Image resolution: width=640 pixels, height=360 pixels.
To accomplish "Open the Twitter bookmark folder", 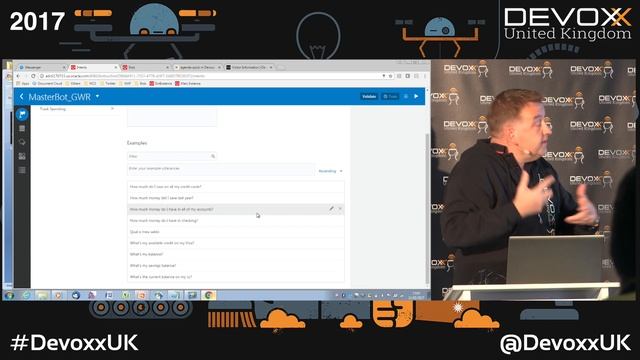I will click(x=108, y=83).
